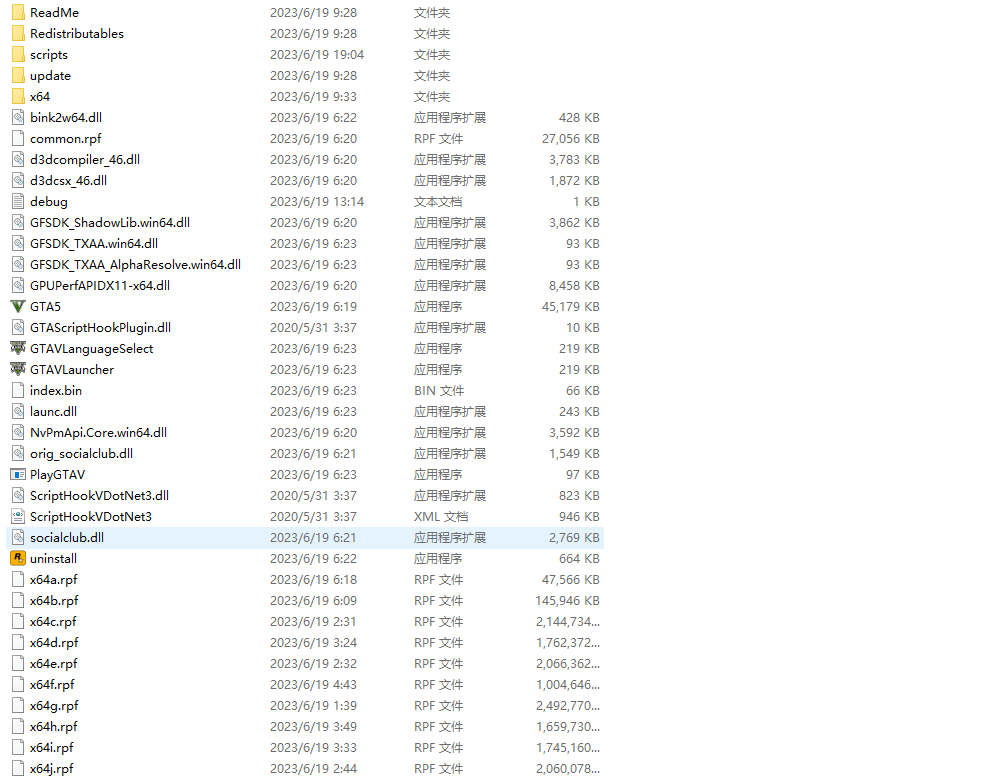Screen dimensions: 1008x777
Task: Select the file name ScriptHookVDotNet3.dll
Action: 100,496
